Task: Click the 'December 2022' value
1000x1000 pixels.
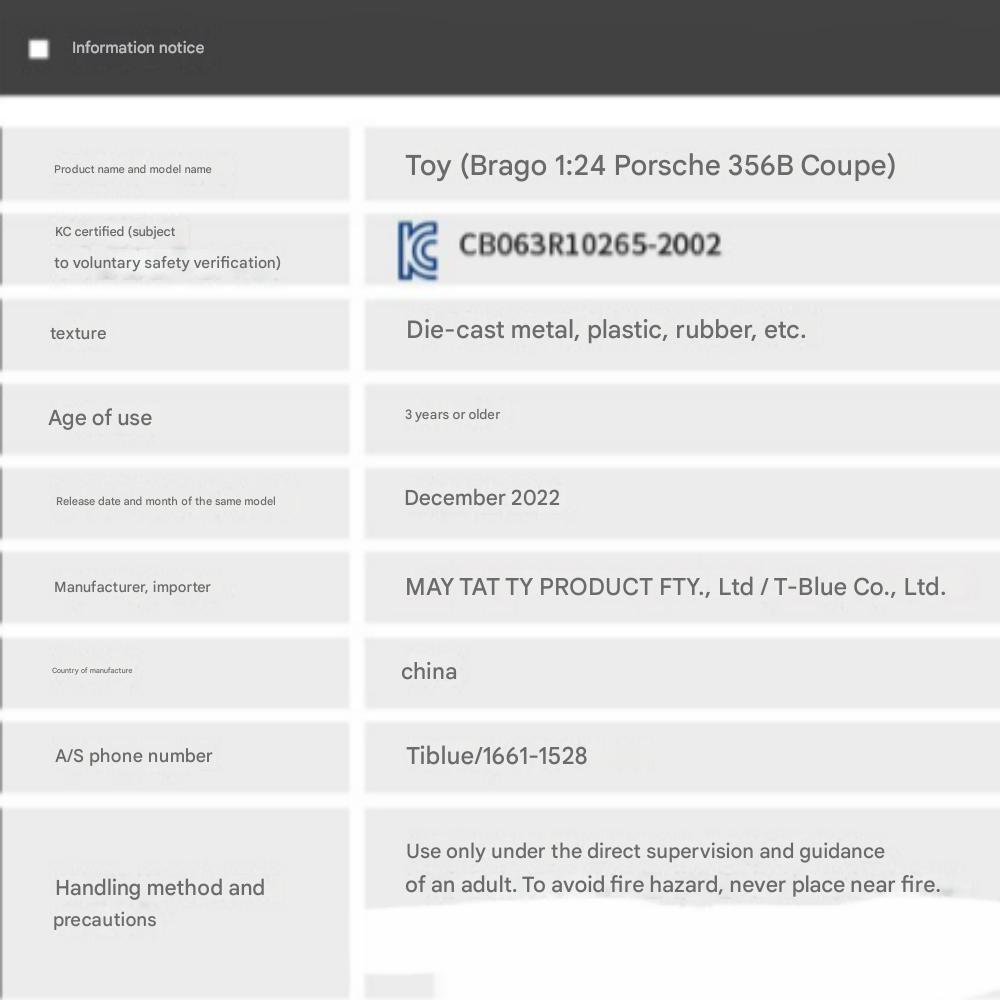Action: (x=482, y=497)
